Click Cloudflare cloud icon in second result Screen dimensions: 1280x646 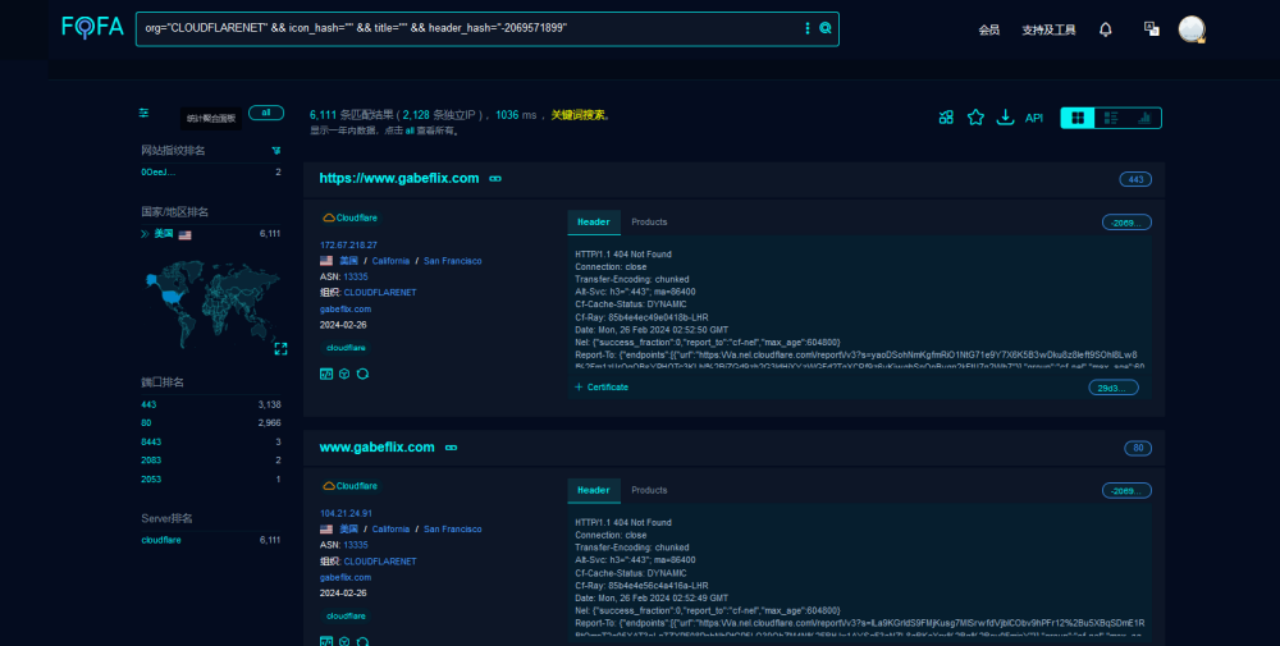tap(328, 485)
